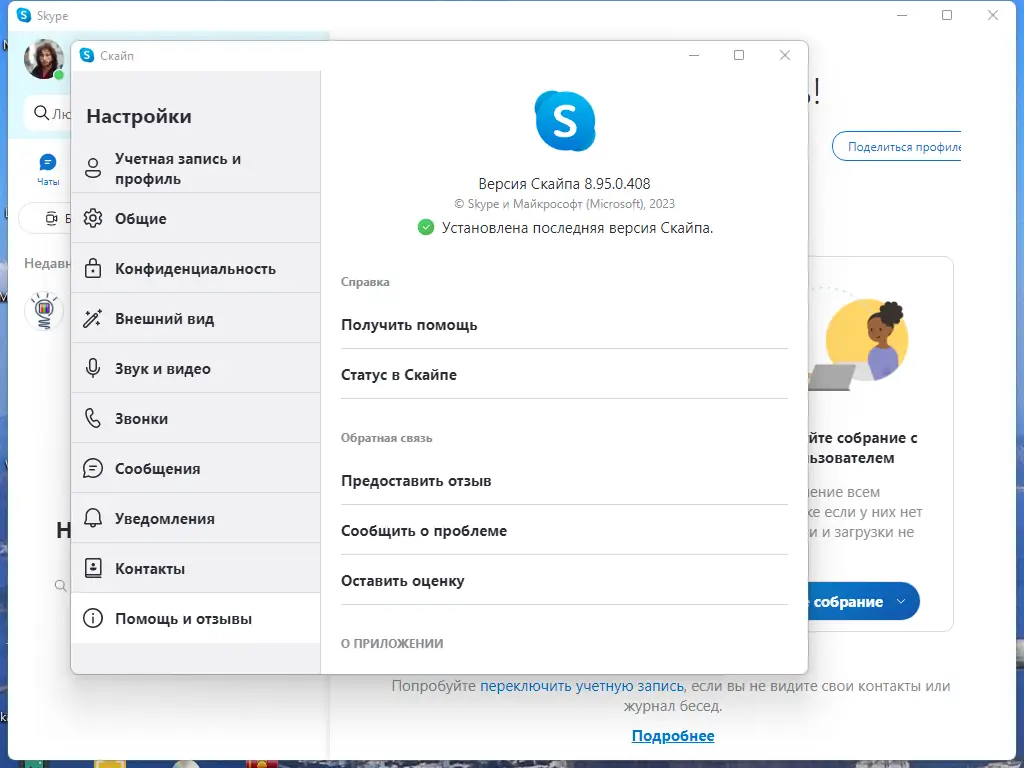Click the magnifier icon in the main window search box
The height and width of the screenshot is (768, 1024).
tap(41, 113)
